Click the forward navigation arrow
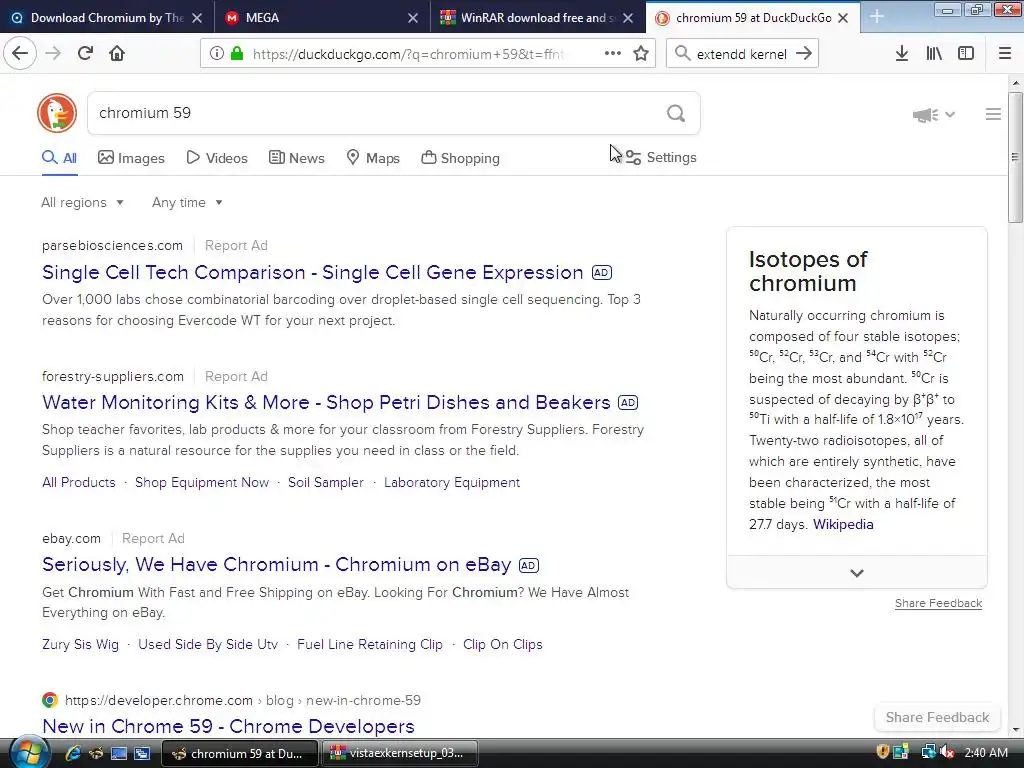 point(53,53)
